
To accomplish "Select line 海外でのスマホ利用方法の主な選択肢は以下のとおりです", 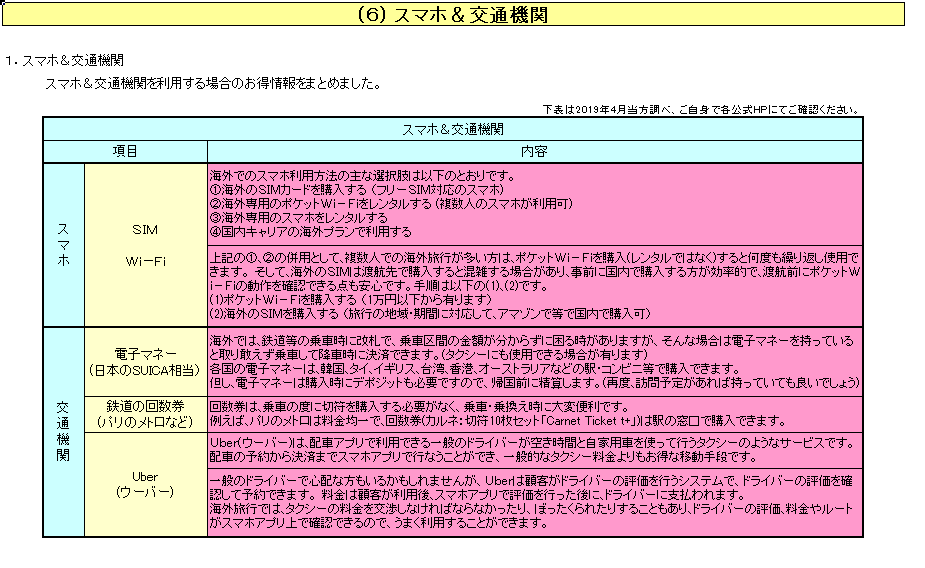I will pyautogui.click(x=363, y=176).
